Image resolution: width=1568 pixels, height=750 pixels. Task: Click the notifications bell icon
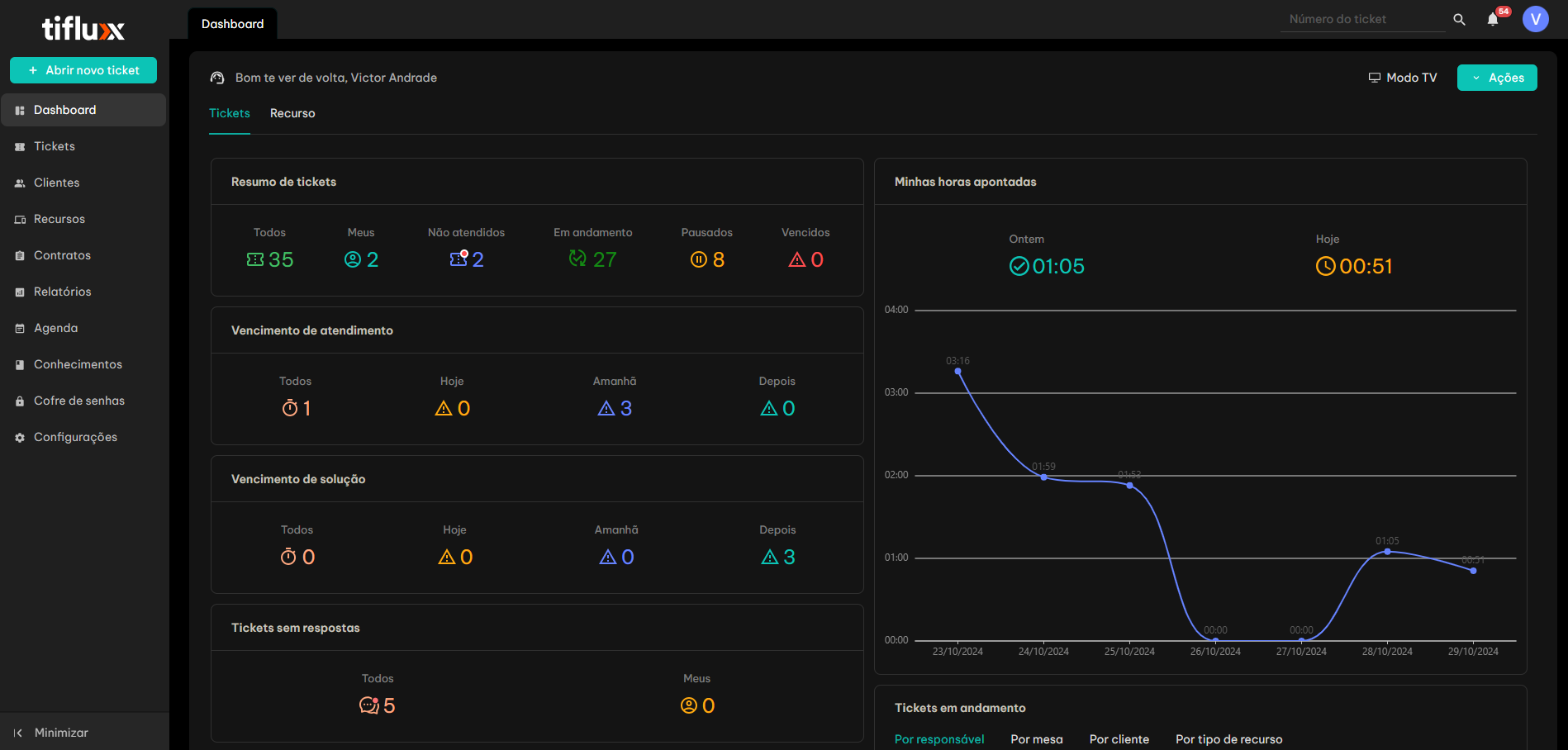coord(1492,20)
